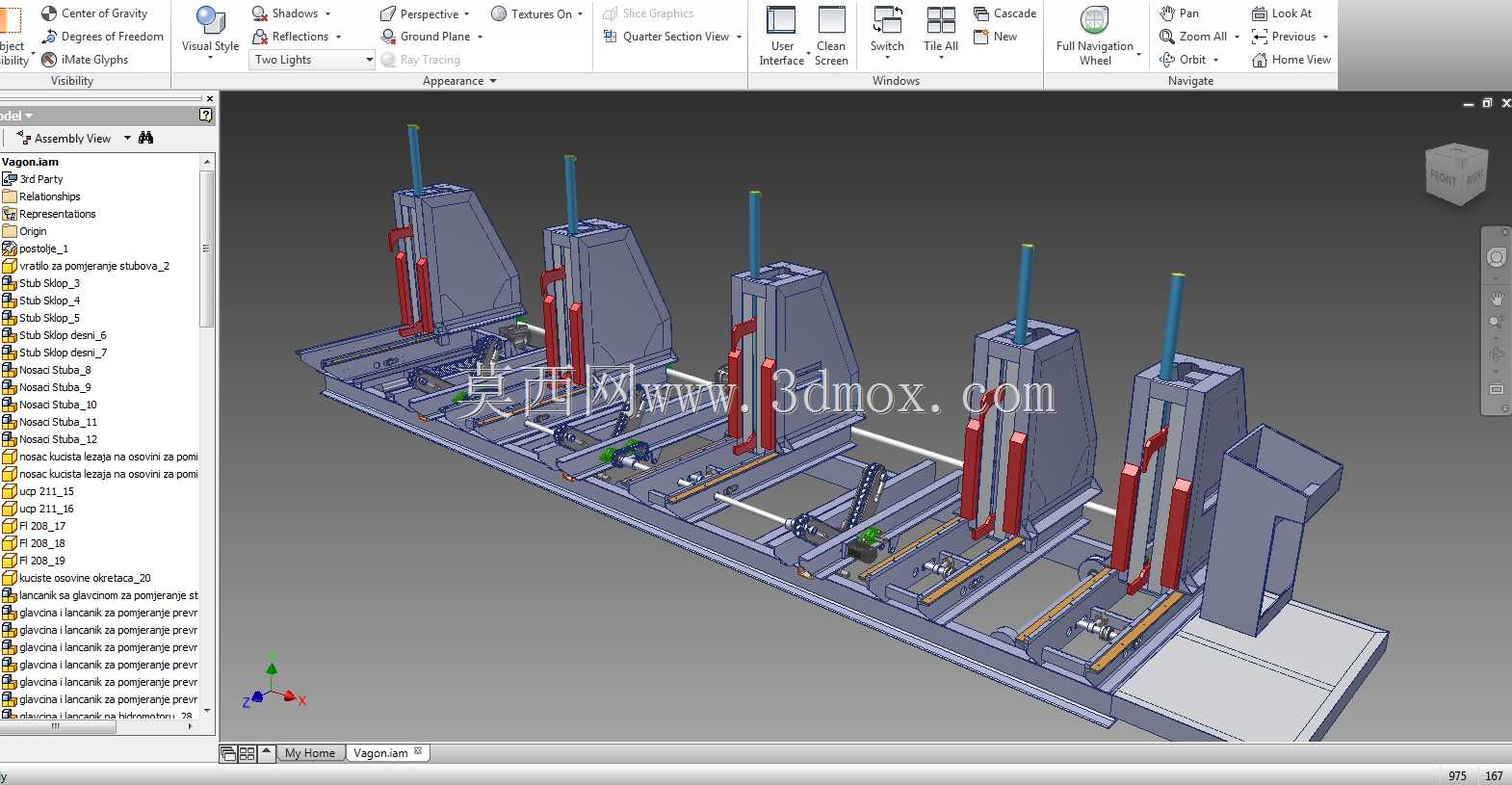1512x785 pixels.
Task: Return to Home View
Action: (1291, 60)
